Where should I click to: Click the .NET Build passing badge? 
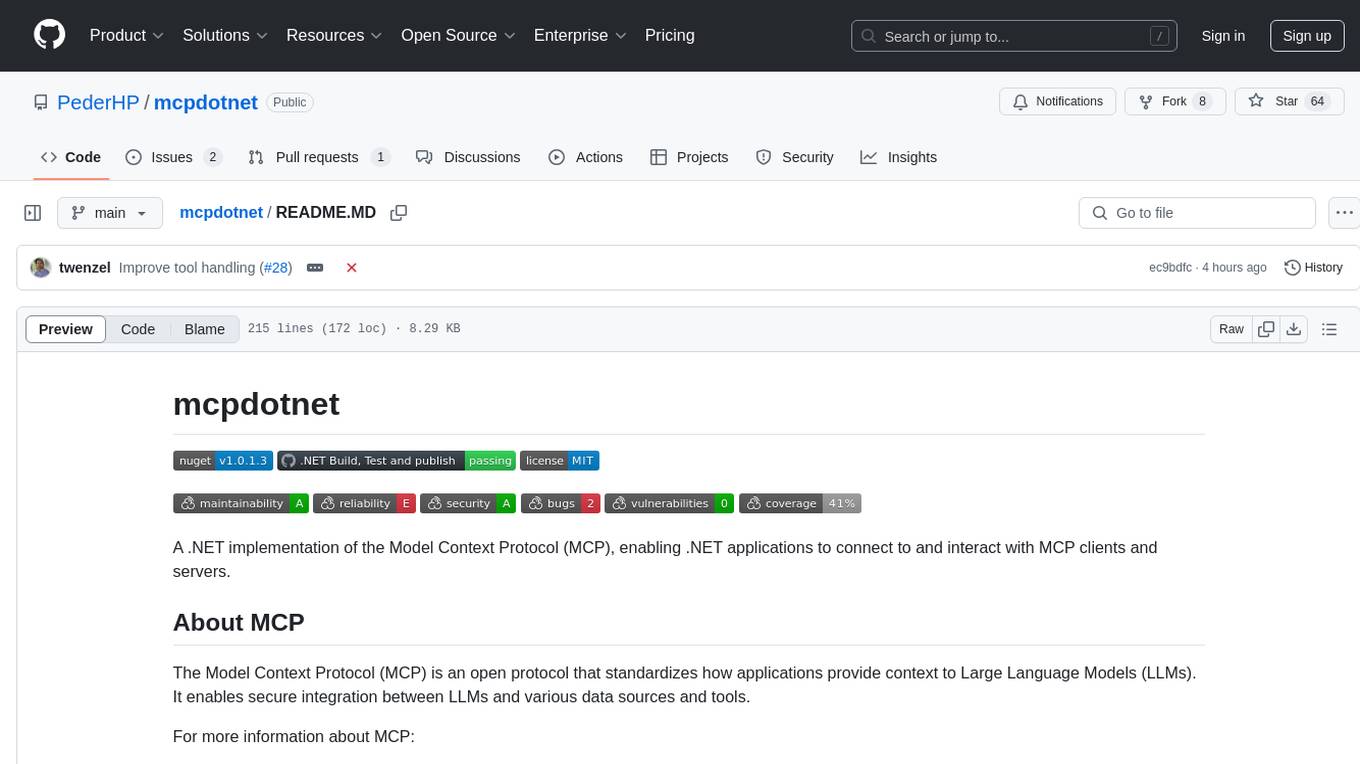[396, 461]
